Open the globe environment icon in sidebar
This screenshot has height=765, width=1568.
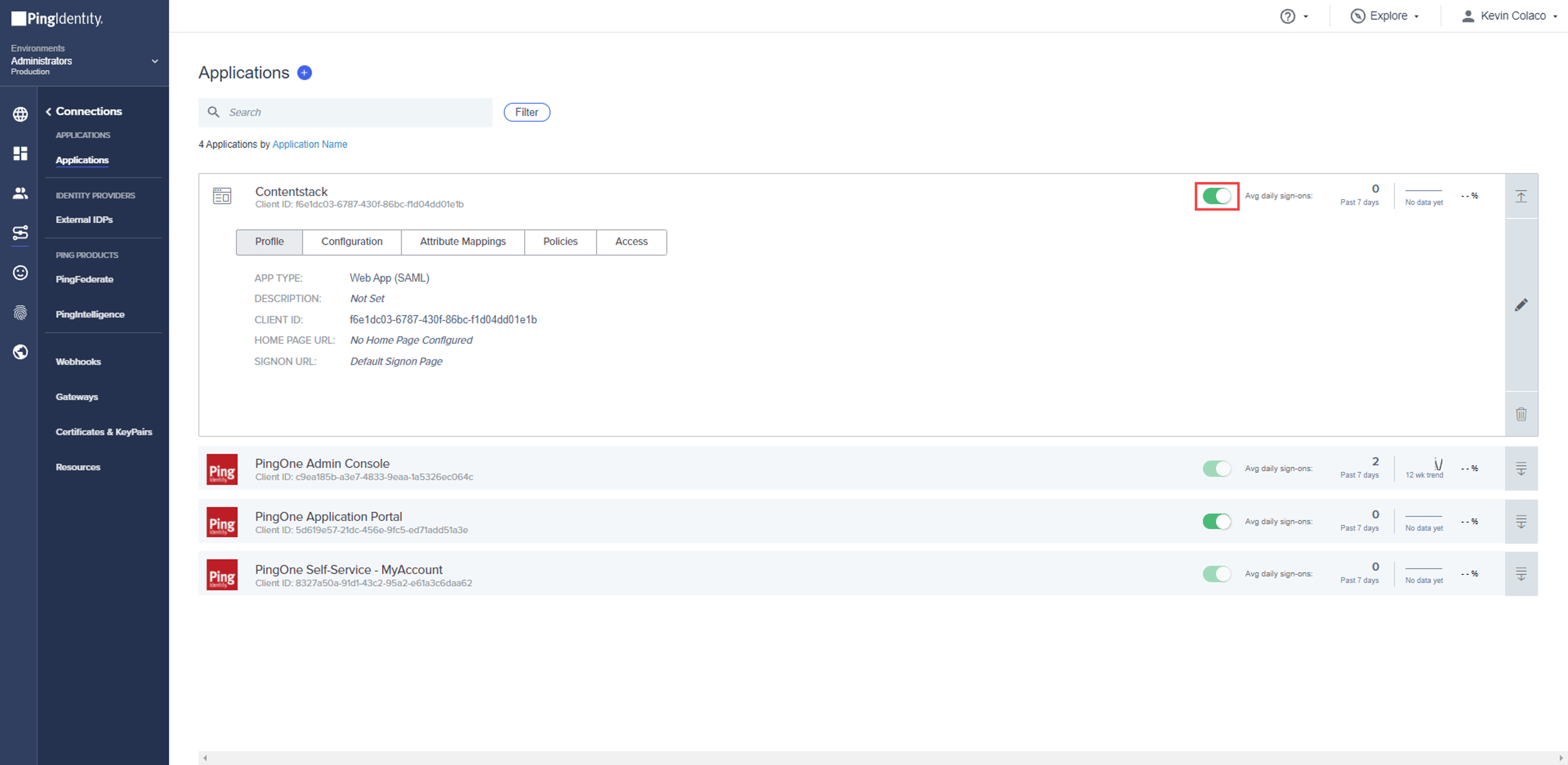click(x=20, y=114)
